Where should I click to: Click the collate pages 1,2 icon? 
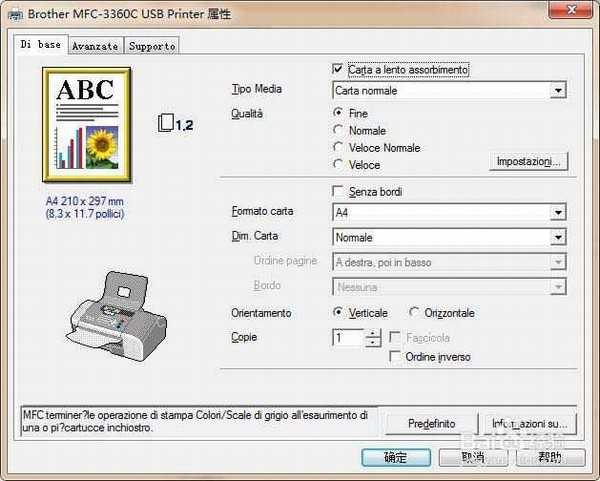pyautogui.click(x=175, y=124)
